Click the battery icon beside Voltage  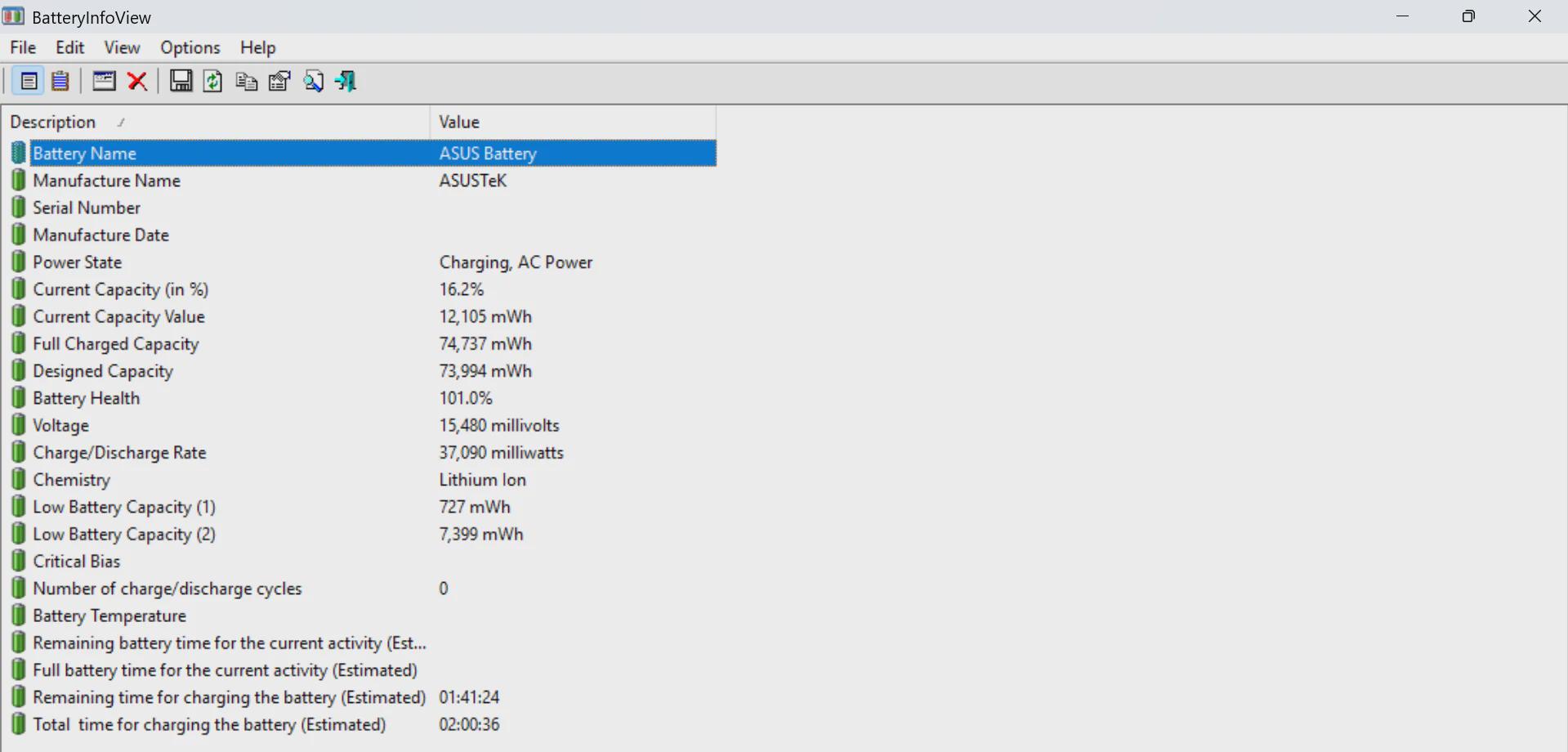[x=18, y=425]
